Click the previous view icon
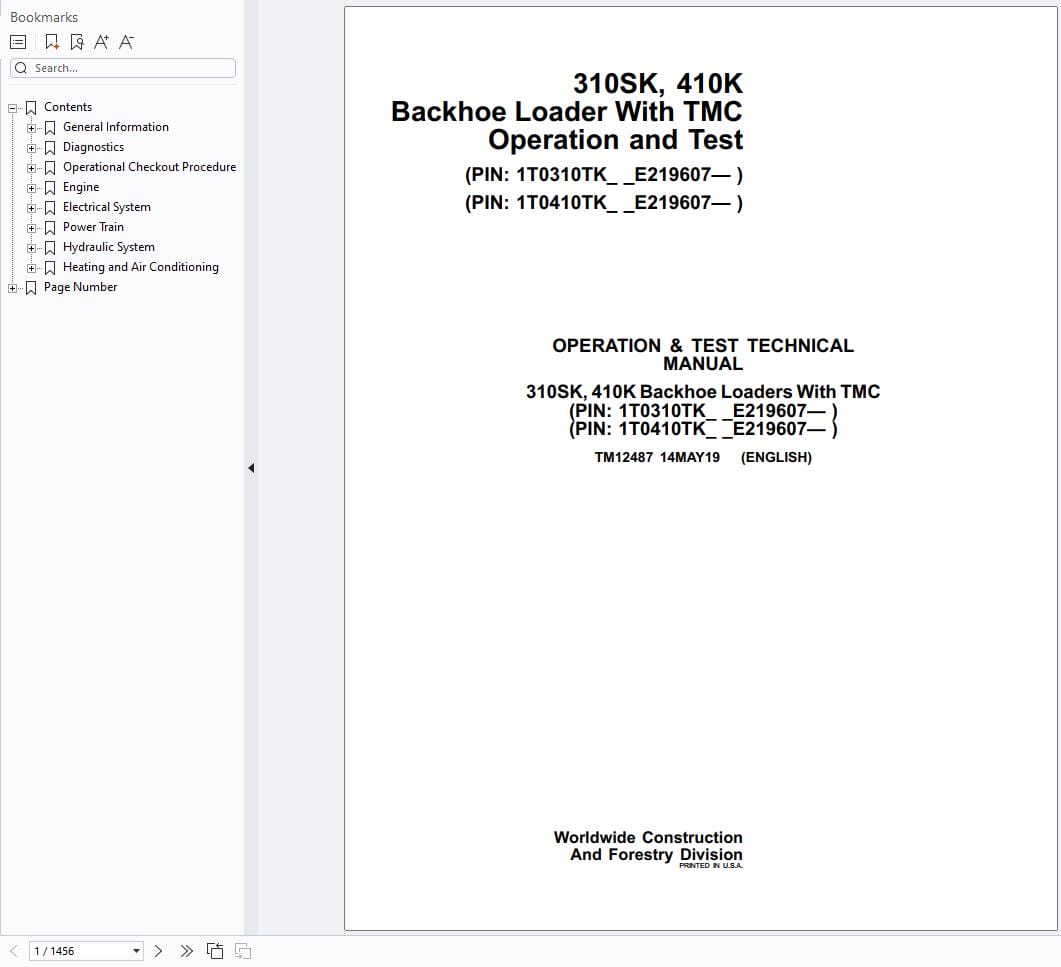 point(215,951)
